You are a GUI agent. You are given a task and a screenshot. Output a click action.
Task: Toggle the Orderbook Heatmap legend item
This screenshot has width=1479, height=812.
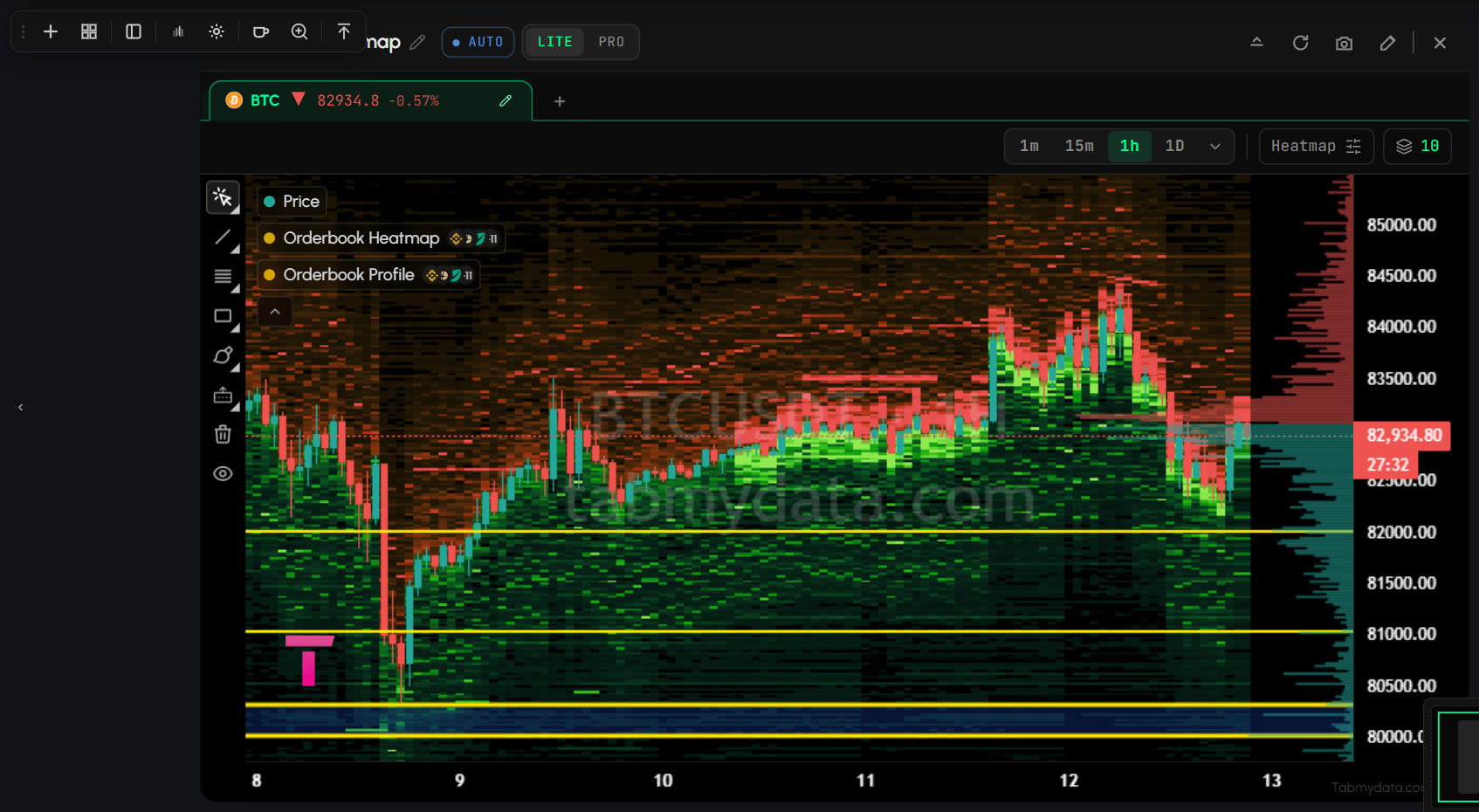pyautogui.click(x=381, y=238)
